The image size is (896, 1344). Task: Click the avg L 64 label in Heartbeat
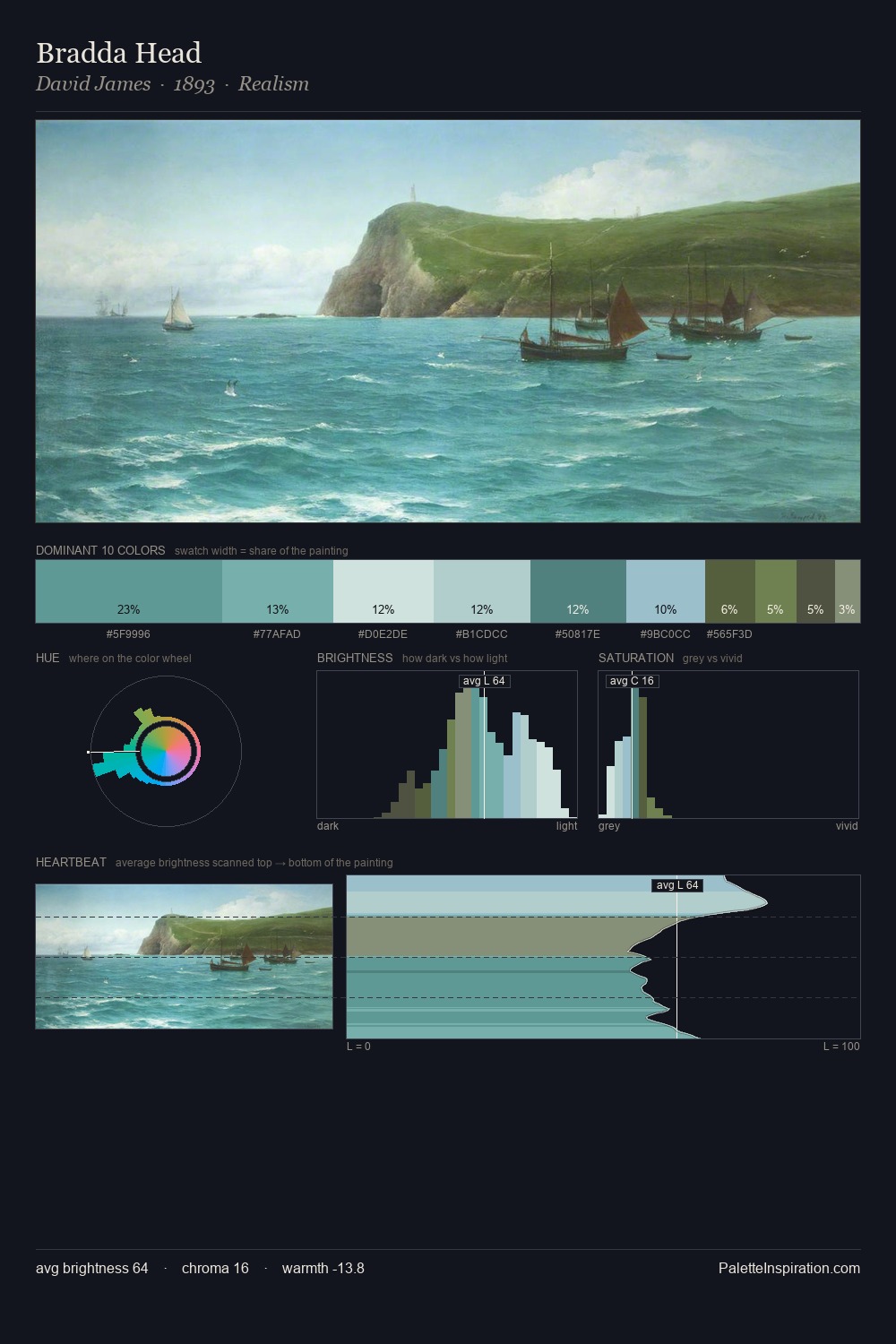point(676,885)
